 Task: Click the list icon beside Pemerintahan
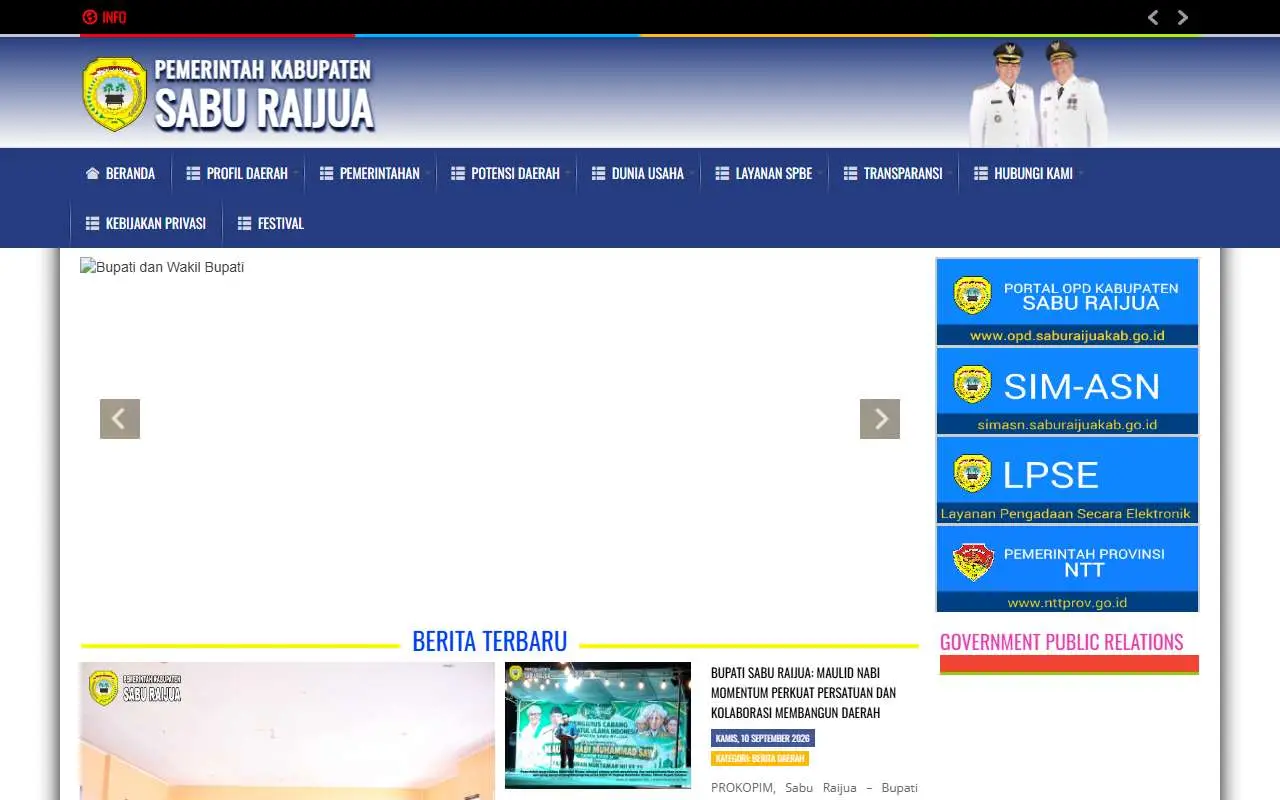point(327,173)
